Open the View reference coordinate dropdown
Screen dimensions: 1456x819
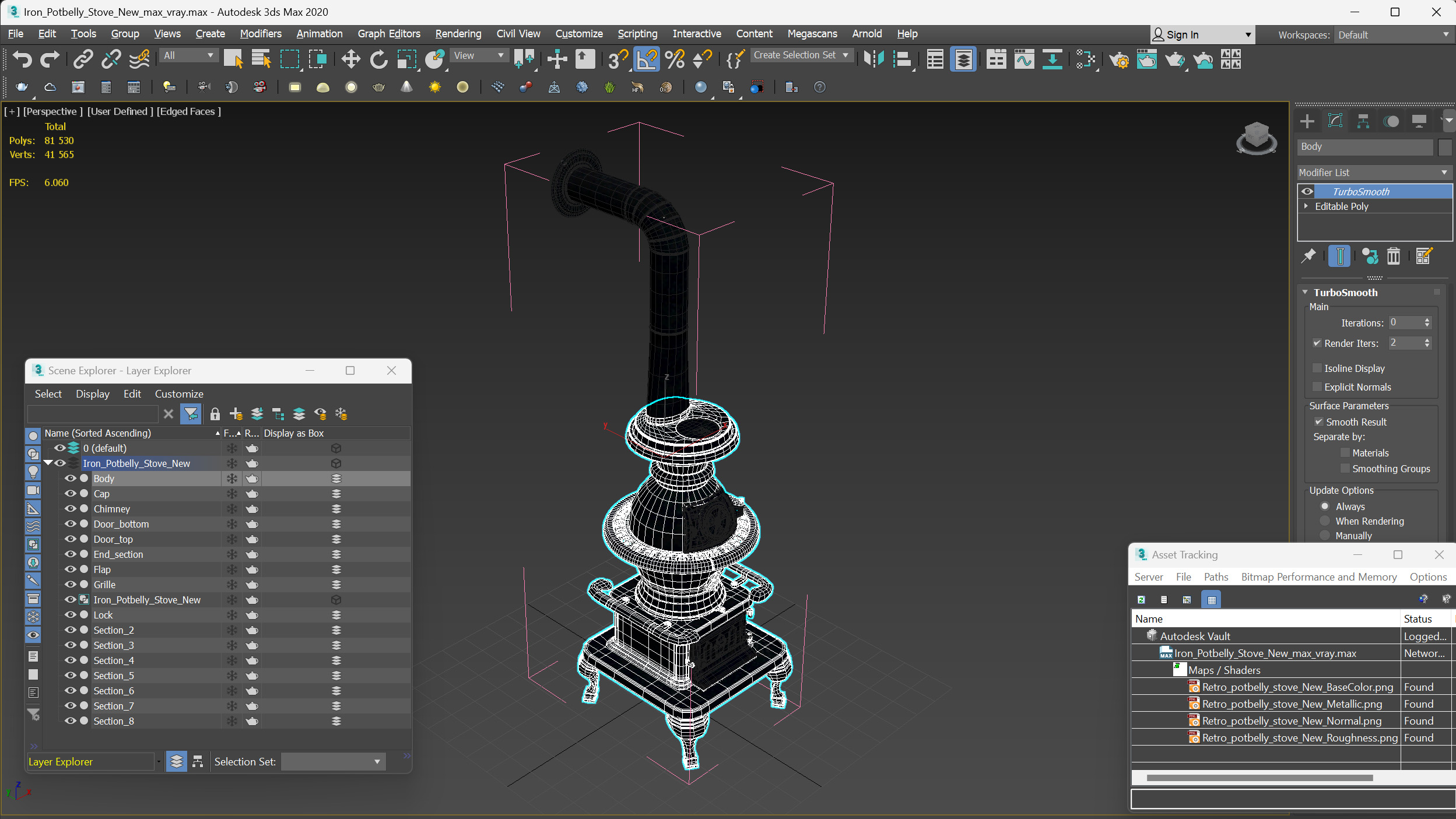[x=479, y=55]
